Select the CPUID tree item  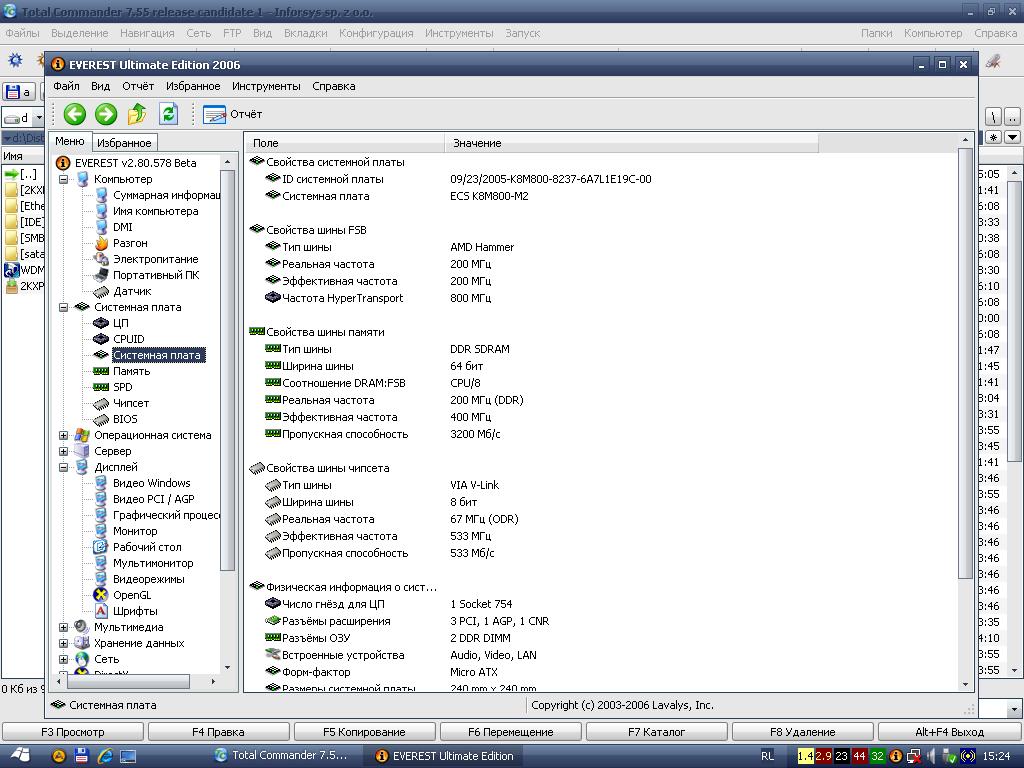[129, 339]
